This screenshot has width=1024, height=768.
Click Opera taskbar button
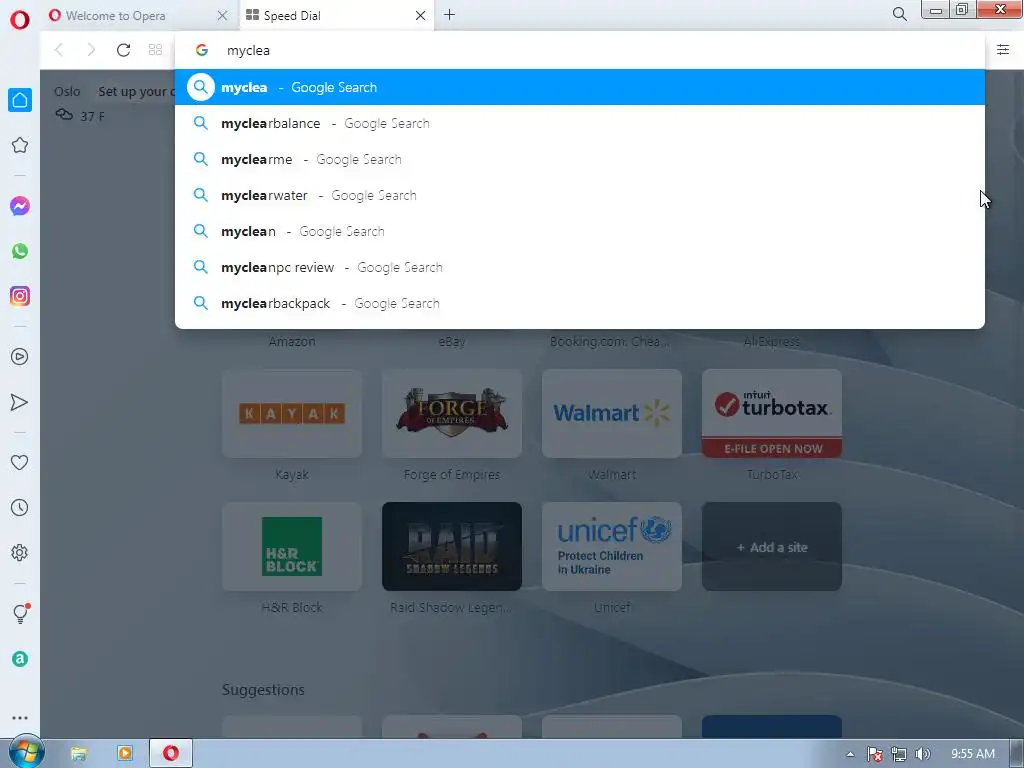(171, 753)
